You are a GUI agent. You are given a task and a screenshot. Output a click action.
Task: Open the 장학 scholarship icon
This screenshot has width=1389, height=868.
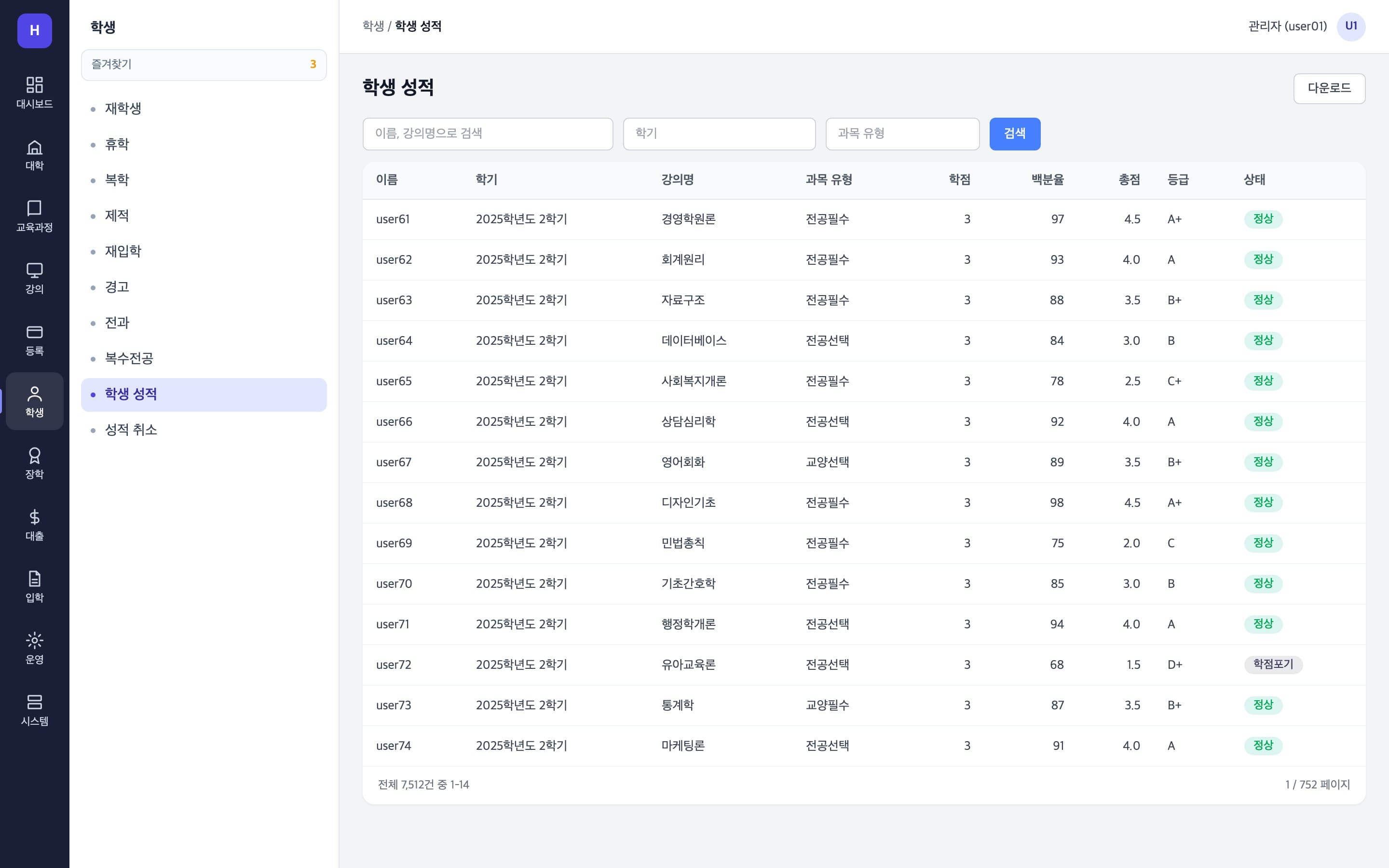(x=34, y=463)
